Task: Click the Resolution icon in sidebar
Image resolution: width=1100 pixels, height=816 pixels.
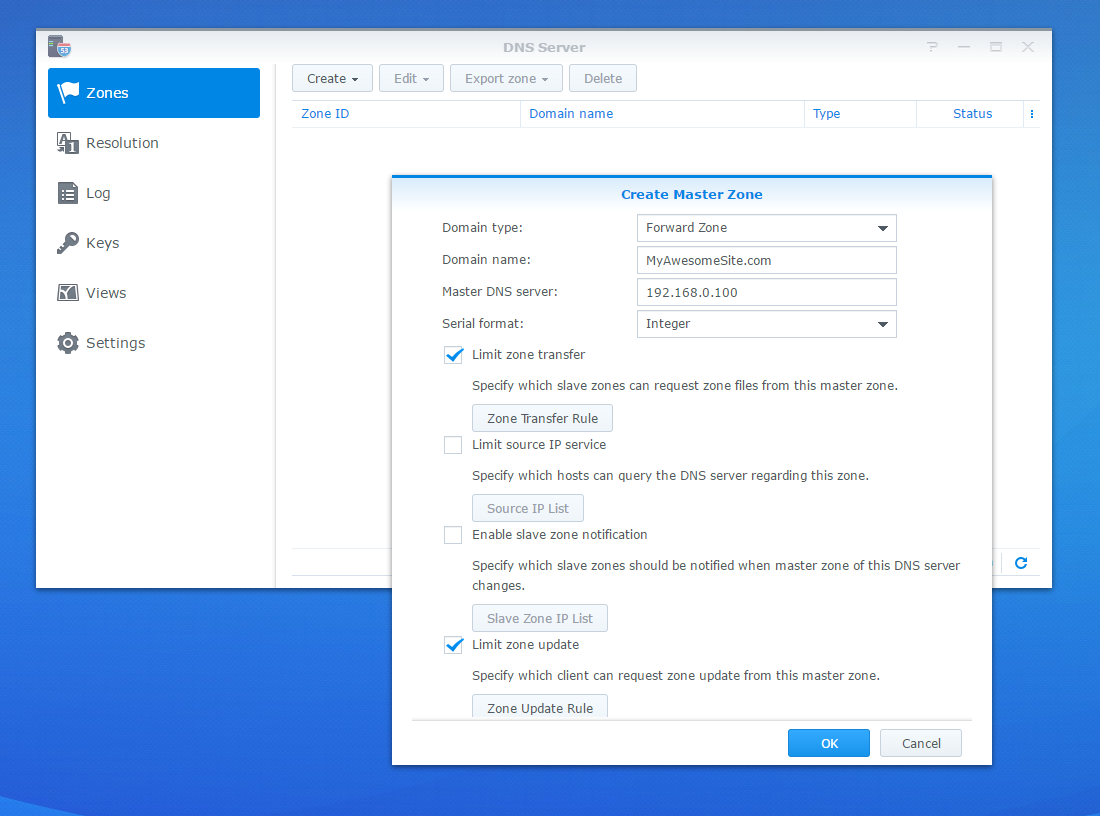Action: pyautogui.click(x=68, y=143)
